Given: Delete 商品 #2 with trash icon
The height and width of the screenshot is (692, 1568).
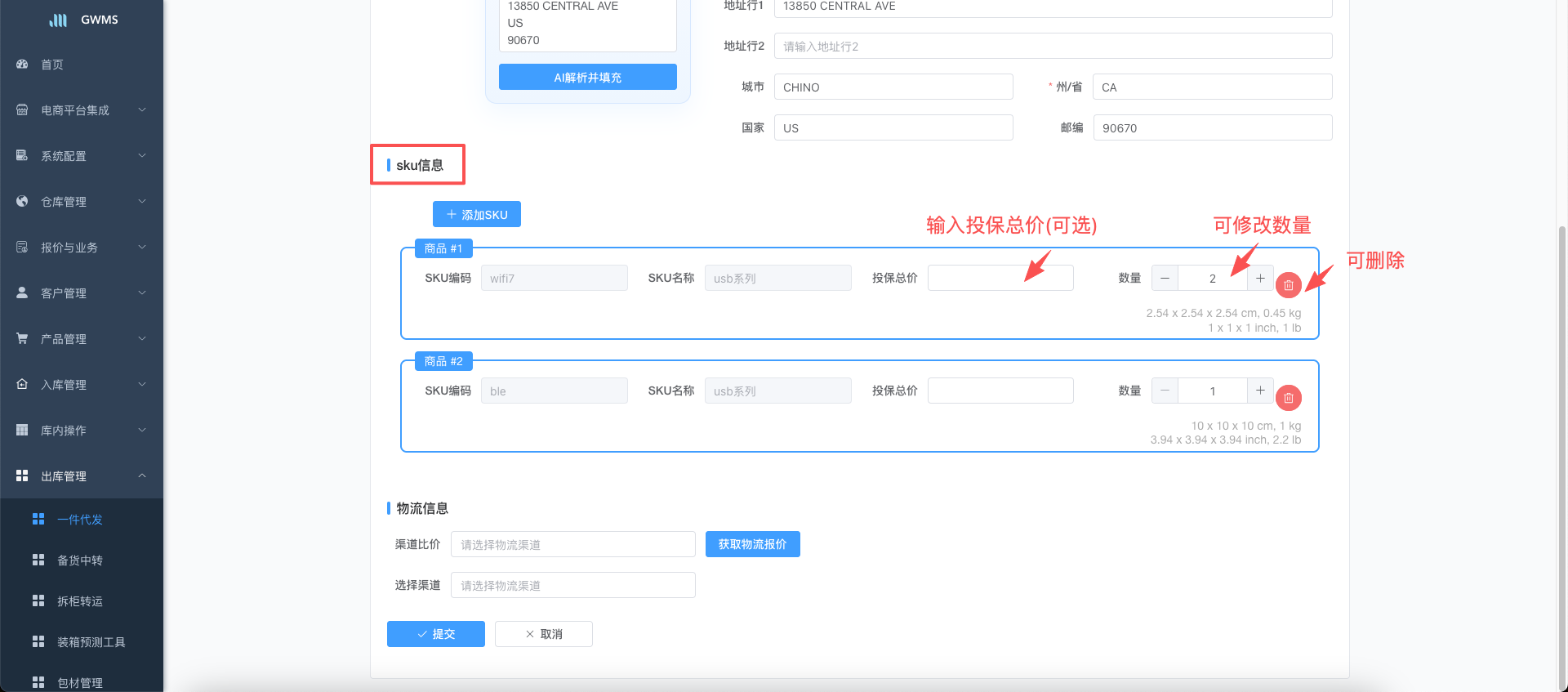Looking at the screenshot, I should [1289, 398].
